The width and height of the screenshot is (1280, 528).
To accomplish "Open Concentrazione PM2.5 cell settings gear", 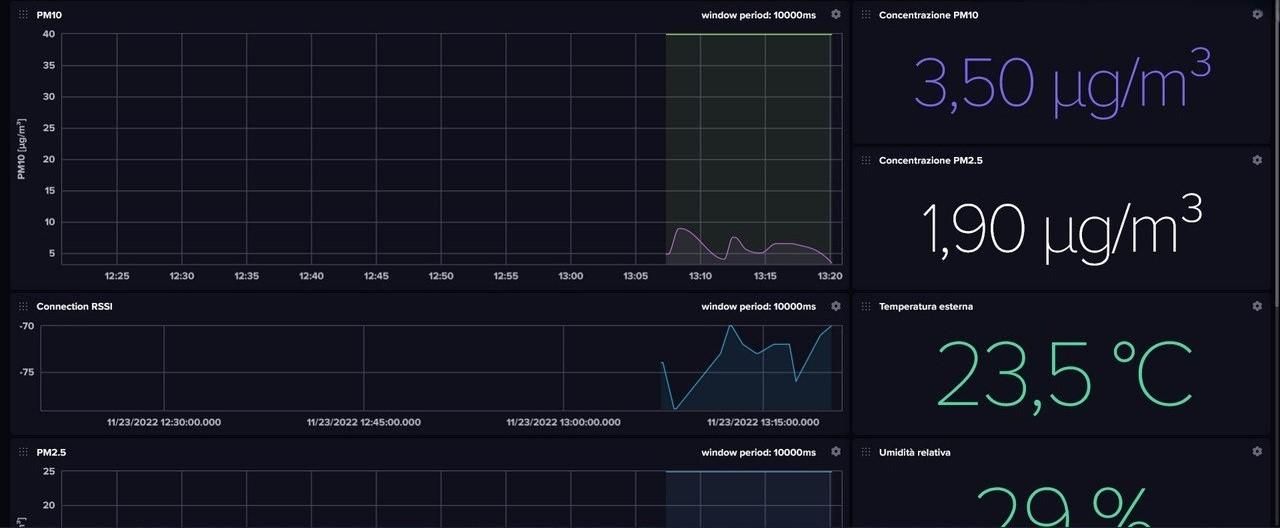I will pos(1257,159).
